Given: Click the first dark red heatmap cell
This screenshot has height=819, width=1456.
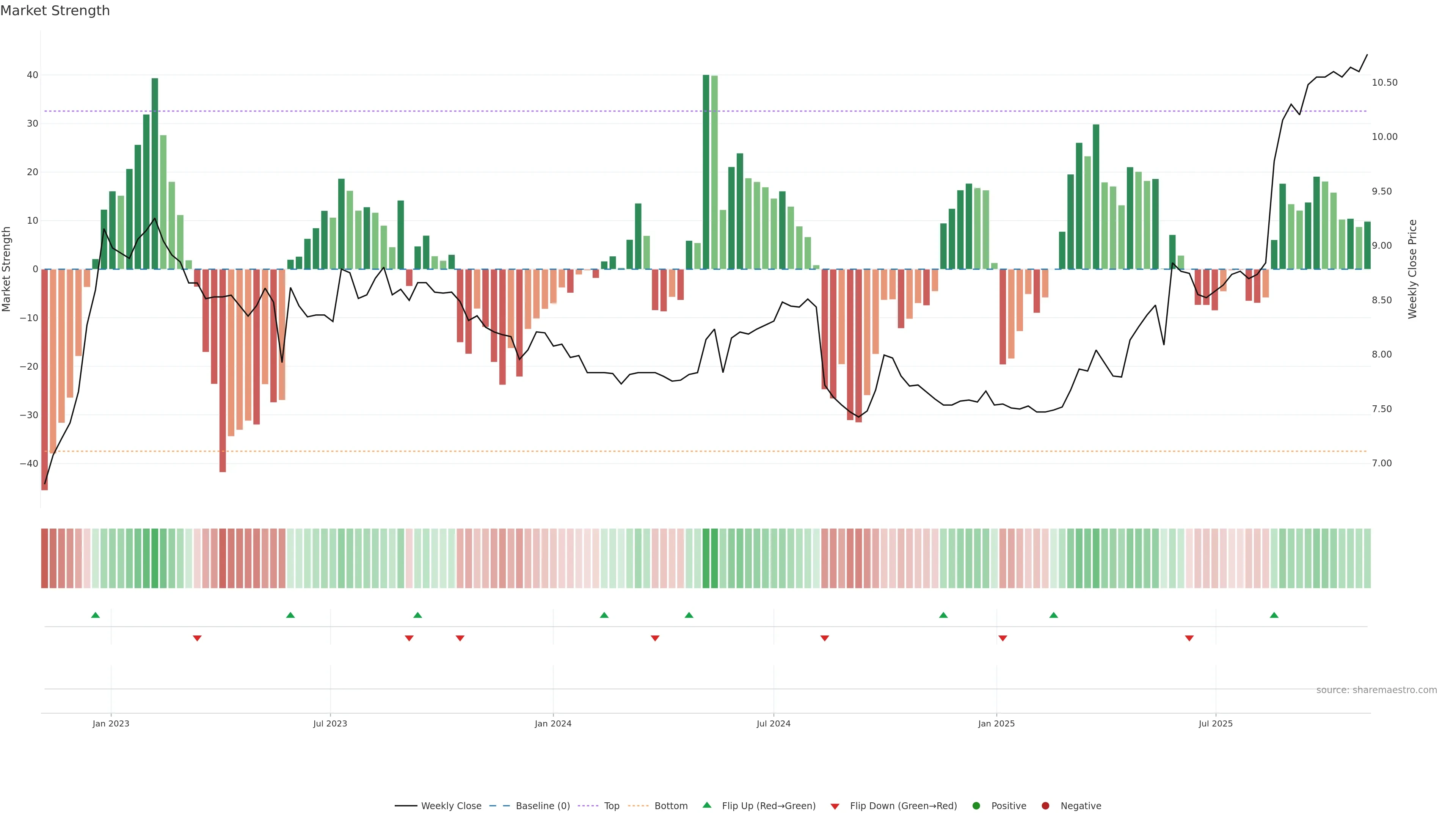Looking at the screenshot, I should pyautogui.click(x=45, y=558).
